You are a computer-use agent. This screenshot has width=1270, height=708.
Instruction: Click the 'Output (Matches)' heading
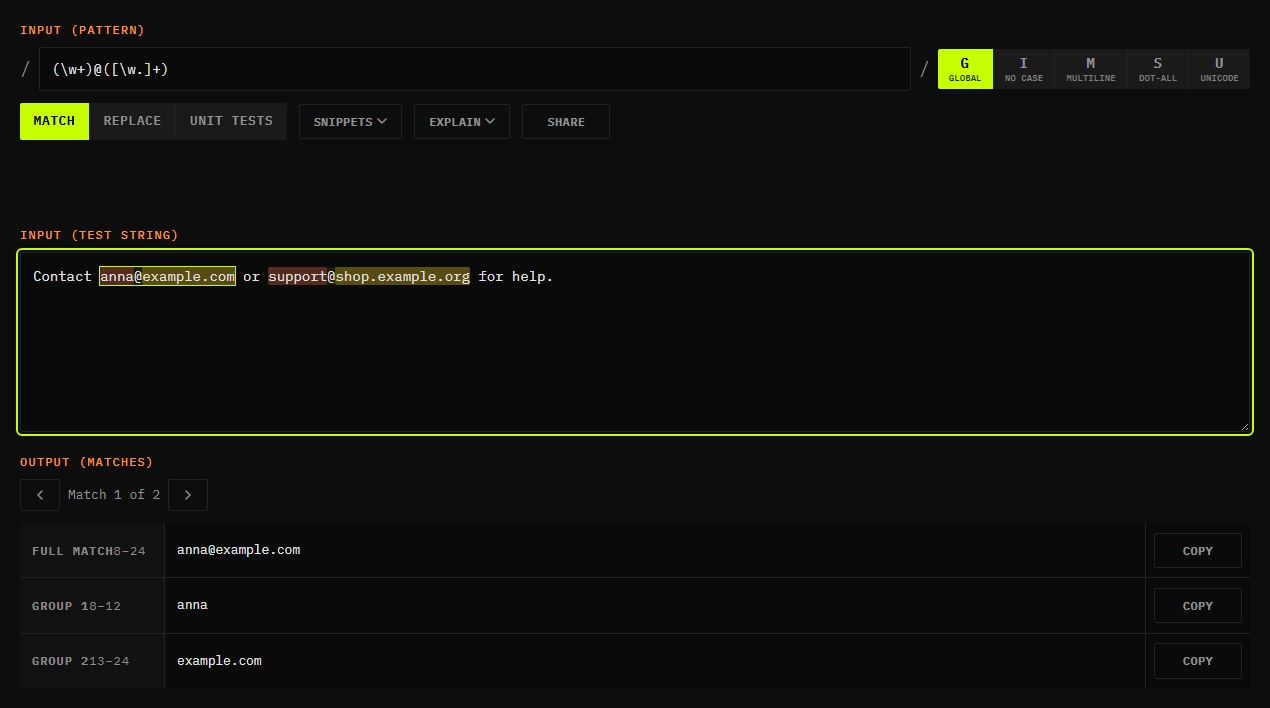coord(87,462)
